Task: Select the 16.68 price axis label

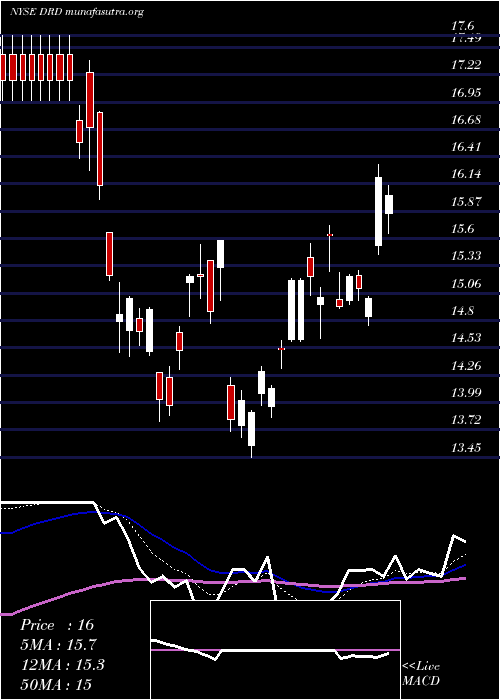Action: pos(466,120)
